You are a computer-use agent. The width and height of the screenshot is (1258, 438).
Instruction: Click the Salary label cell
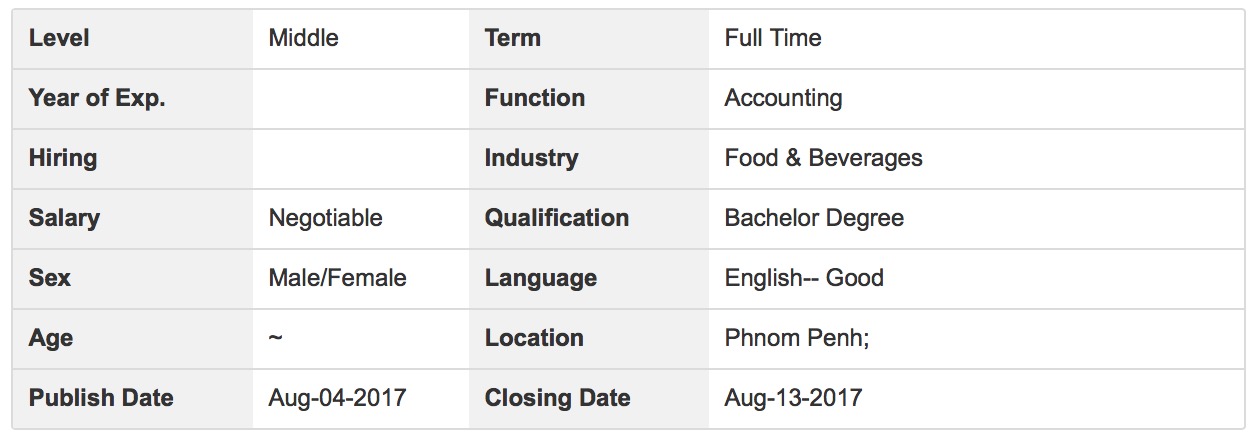coord(132,219)
